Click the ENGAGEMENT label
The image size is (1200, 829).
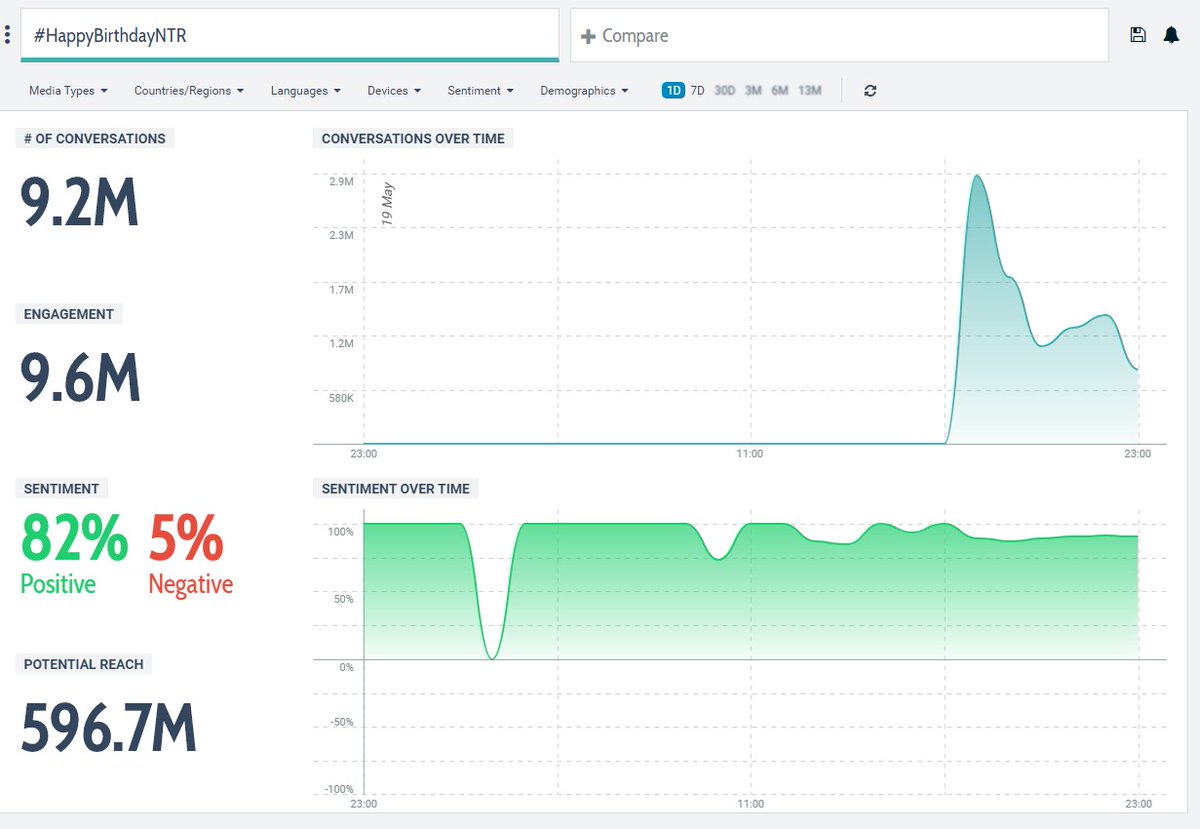[69, 314]
